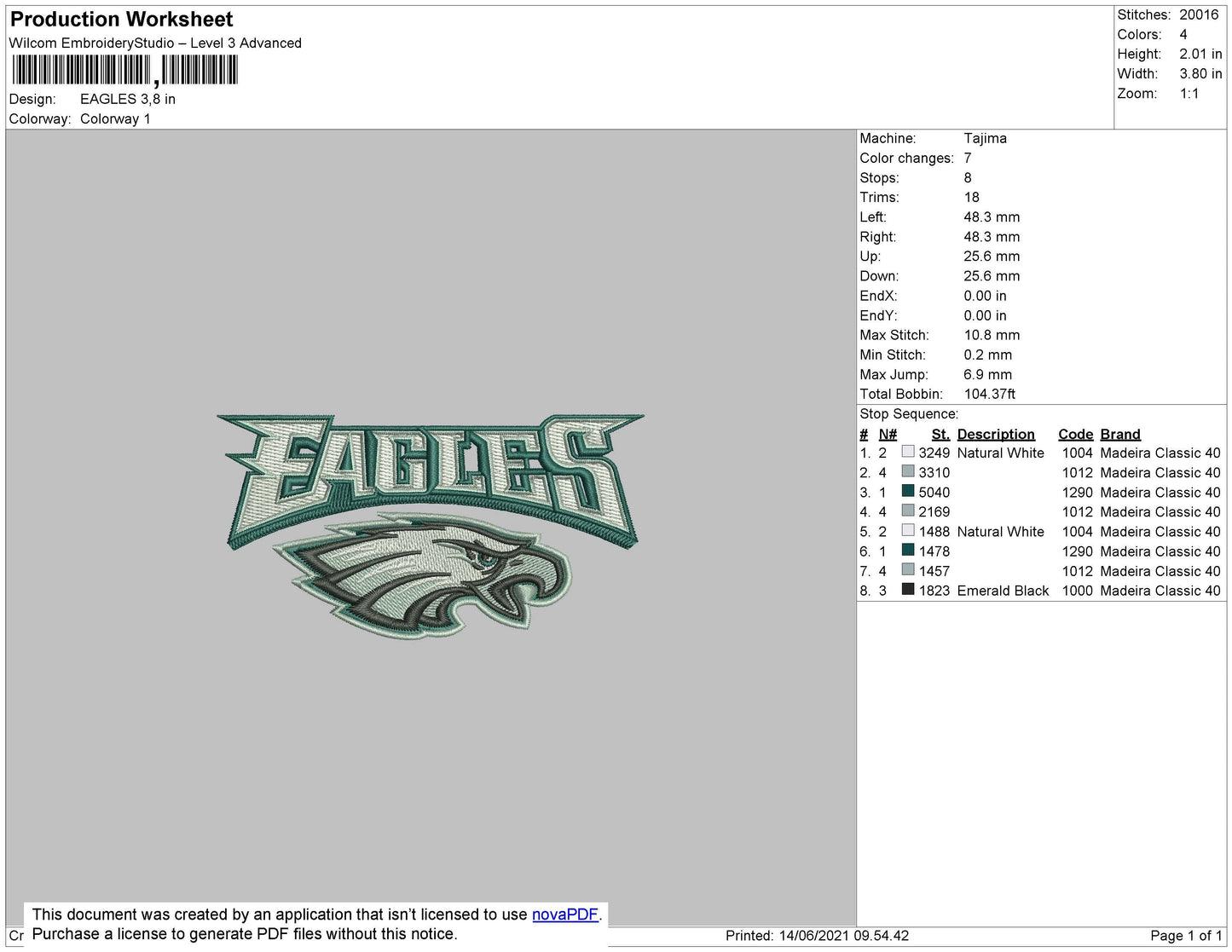Image resolution: width=1232 pixels, height=952 pixels.
Task: Select gray swatch for stop 7 stitch 1457
Action: [908, 569]
